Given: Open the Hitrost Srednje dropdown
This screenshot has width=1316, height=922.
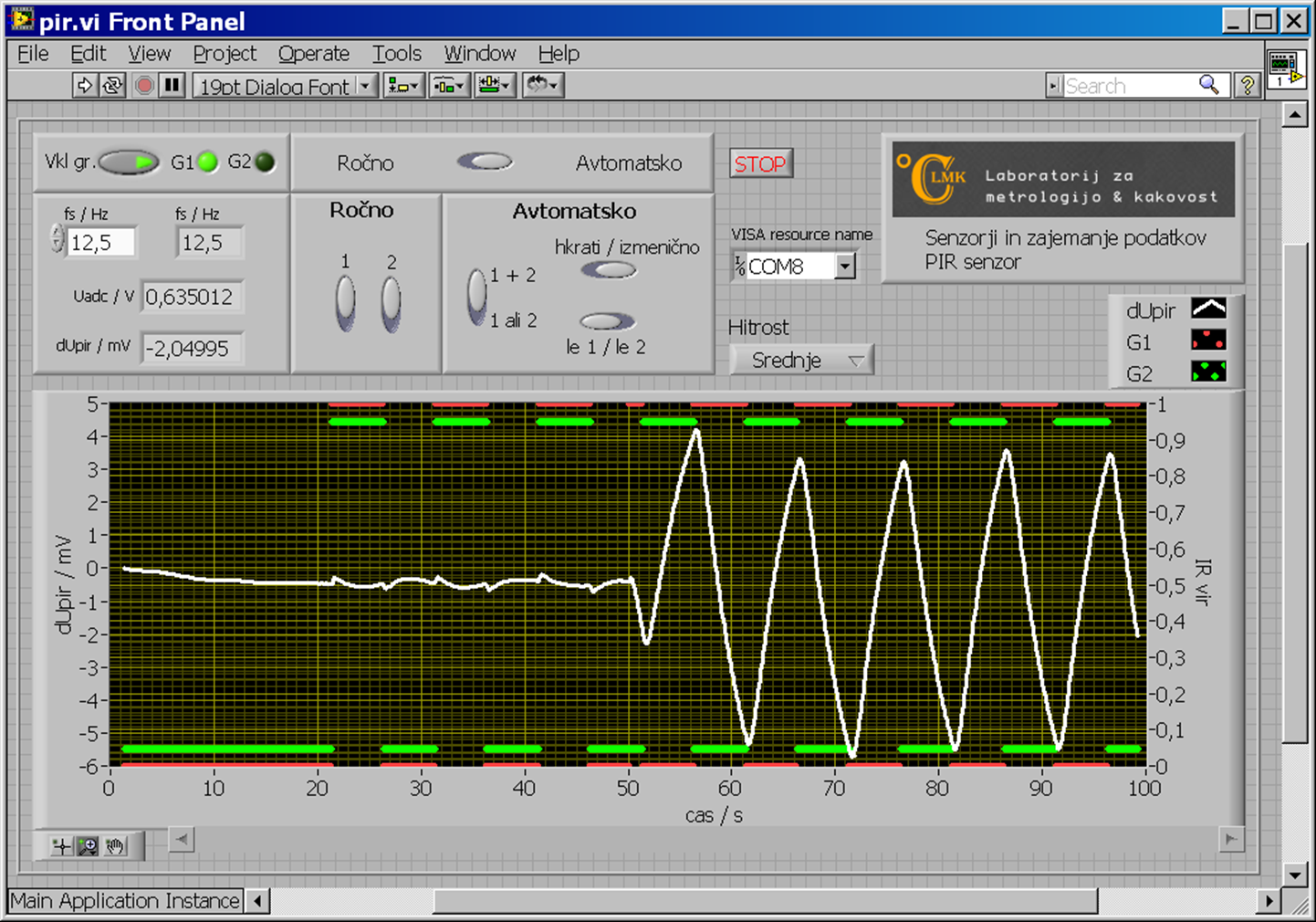Looking at the screenshot, I should pos(801,360).
